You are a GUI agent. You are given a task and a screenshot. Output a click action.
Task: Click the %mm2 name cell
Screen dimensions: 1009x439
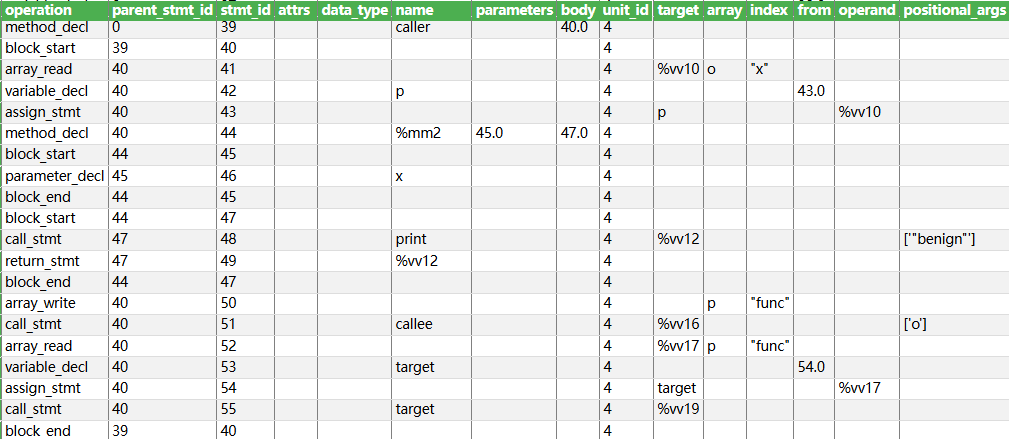(x=432, y=133)
